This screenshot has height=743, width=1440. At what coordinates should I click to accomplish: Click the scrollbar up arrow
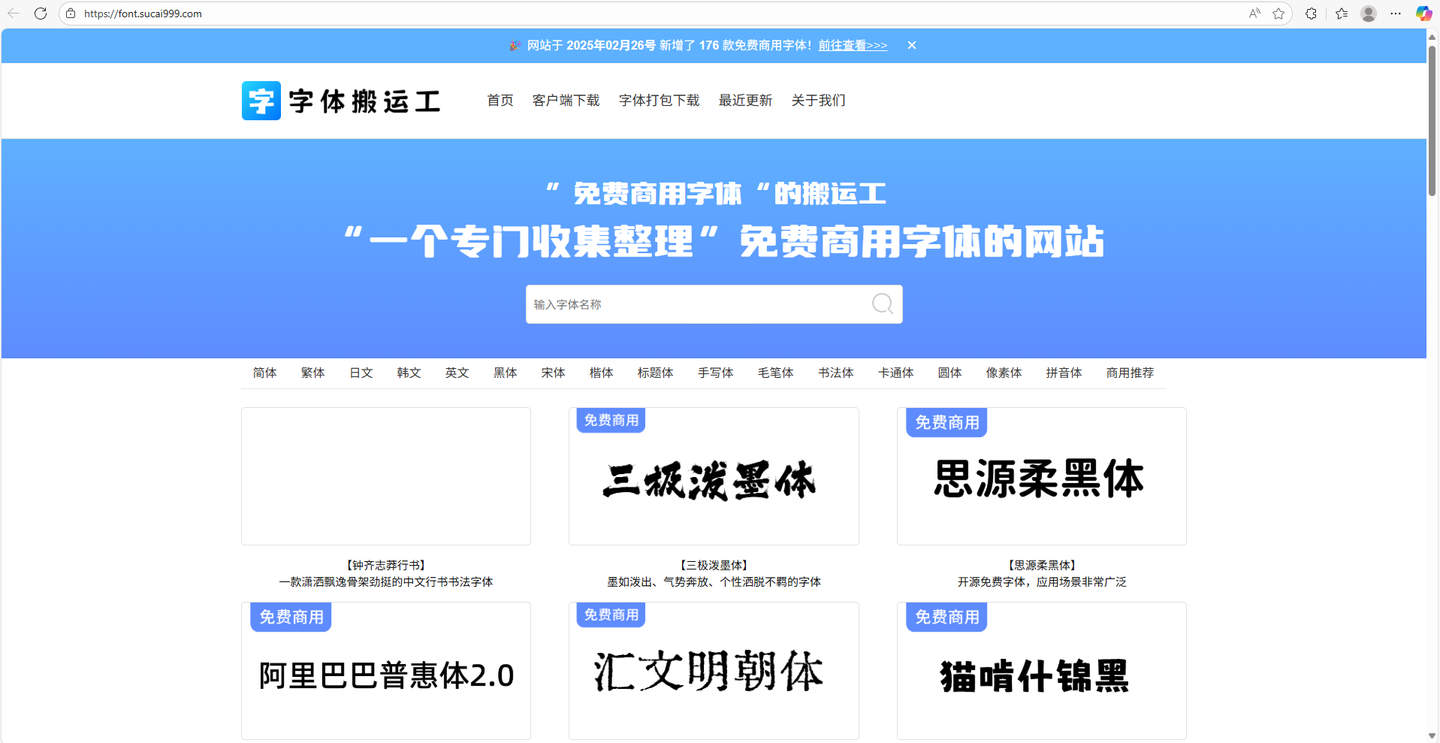point(1432,35)
